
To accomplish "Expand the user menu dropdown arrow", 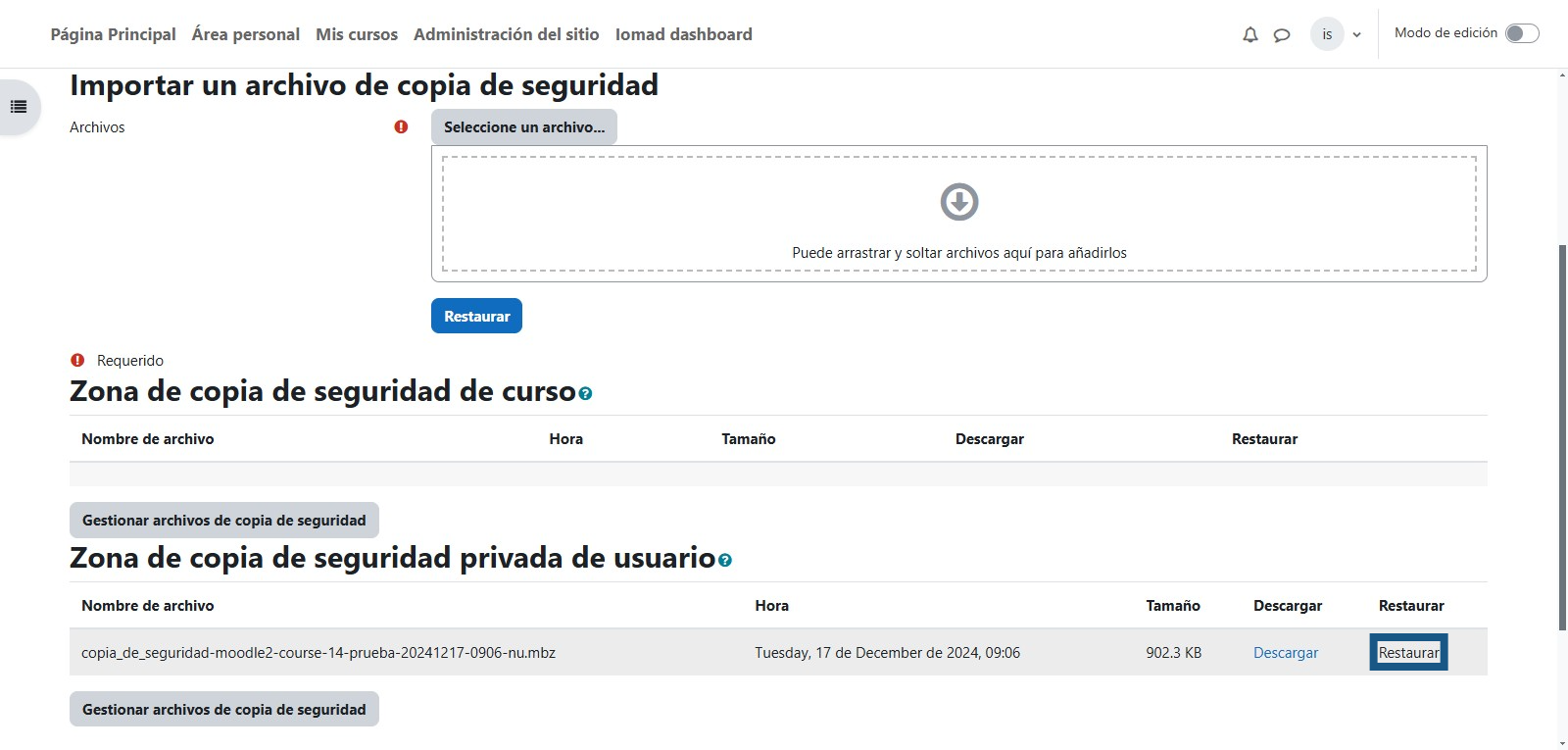I will coord(1357,35).
